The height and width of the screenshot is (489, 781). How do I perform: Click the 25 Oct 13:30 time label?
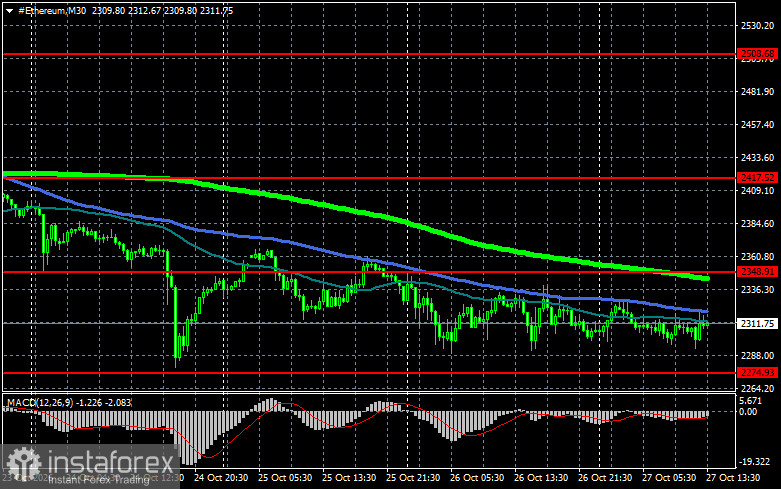point(349,478)
